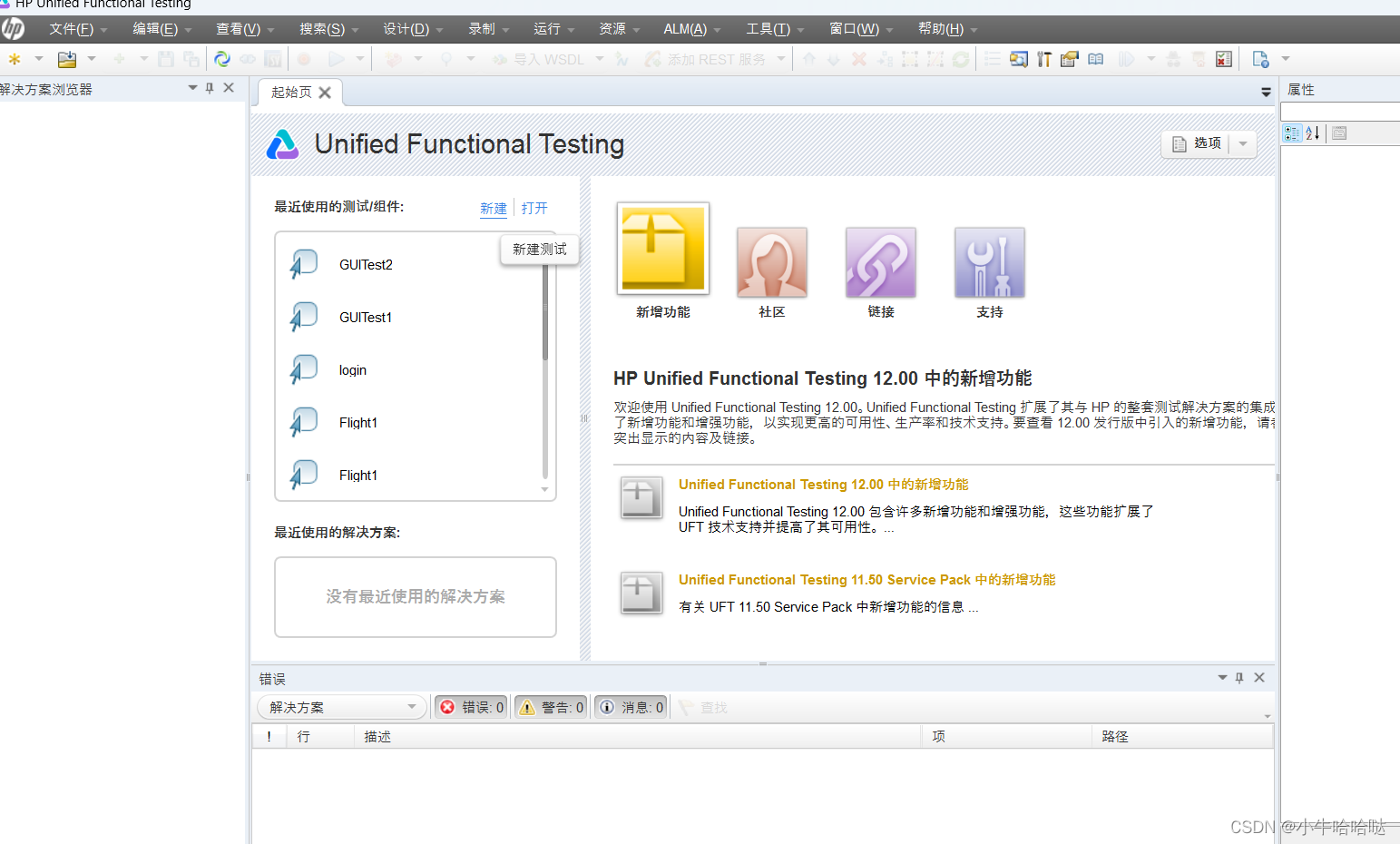The width and height of the screenshot is (1400, 844).
Task: Expand the 选项 button dropdown arrow
Action: click(x=1242, y=143)
